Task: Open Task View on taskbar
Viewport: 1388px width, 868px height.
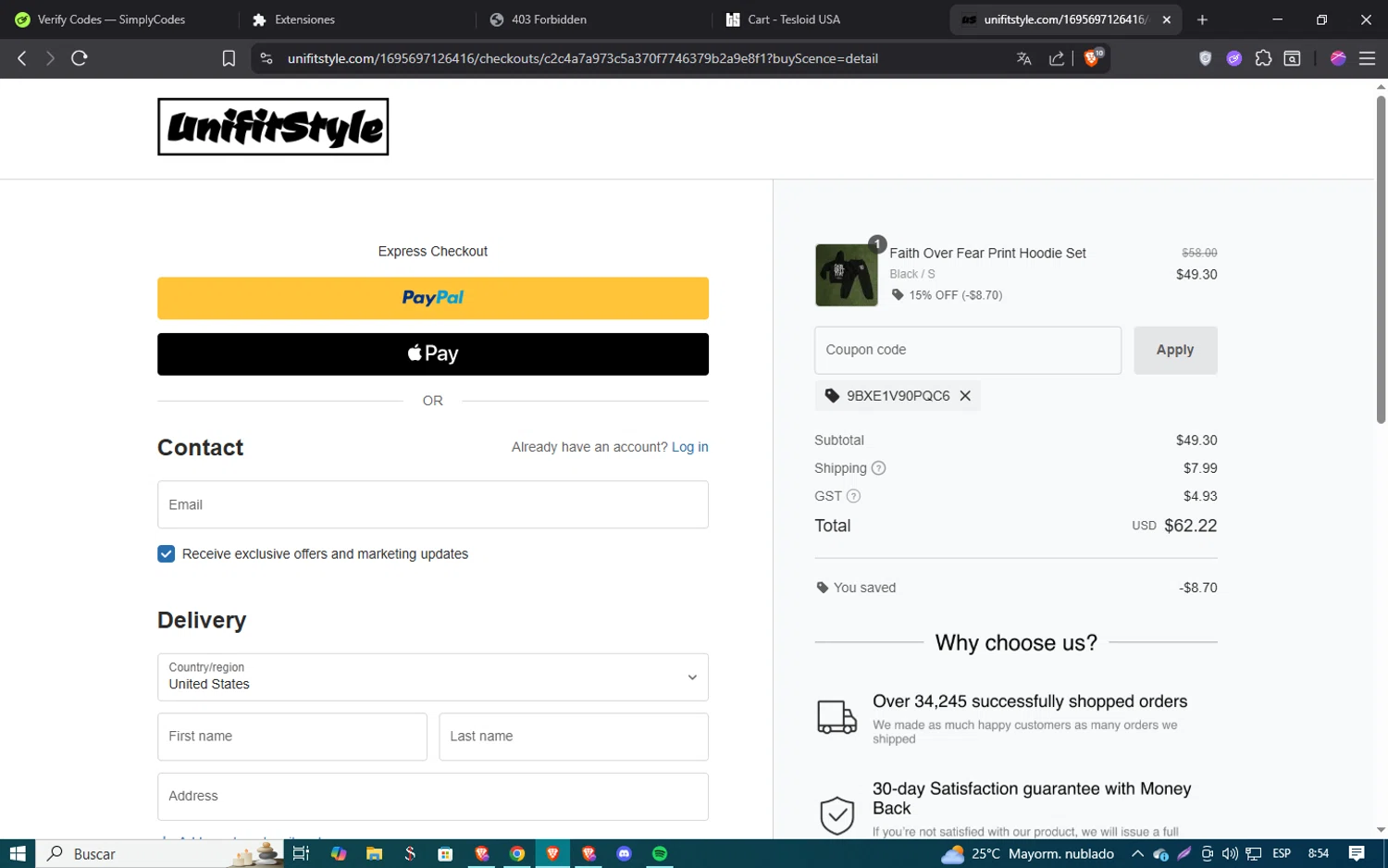Action: coord(301,853)
